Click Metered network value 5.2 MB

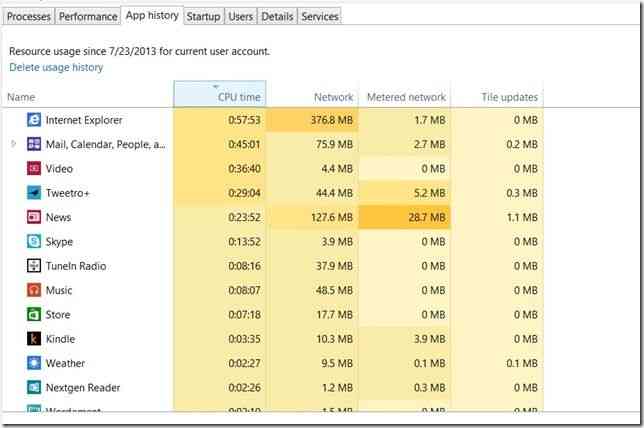tap(430, 193)
